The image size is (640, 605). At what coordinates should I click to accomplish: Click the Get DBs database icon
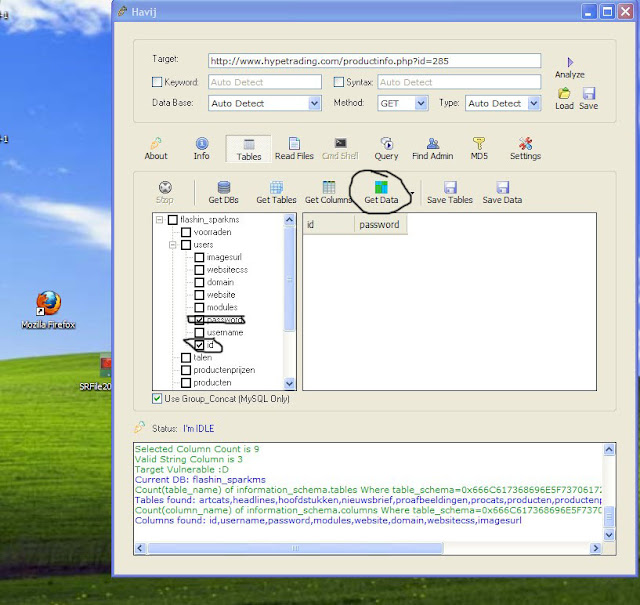pyautogui.click(x=224, y=187)
